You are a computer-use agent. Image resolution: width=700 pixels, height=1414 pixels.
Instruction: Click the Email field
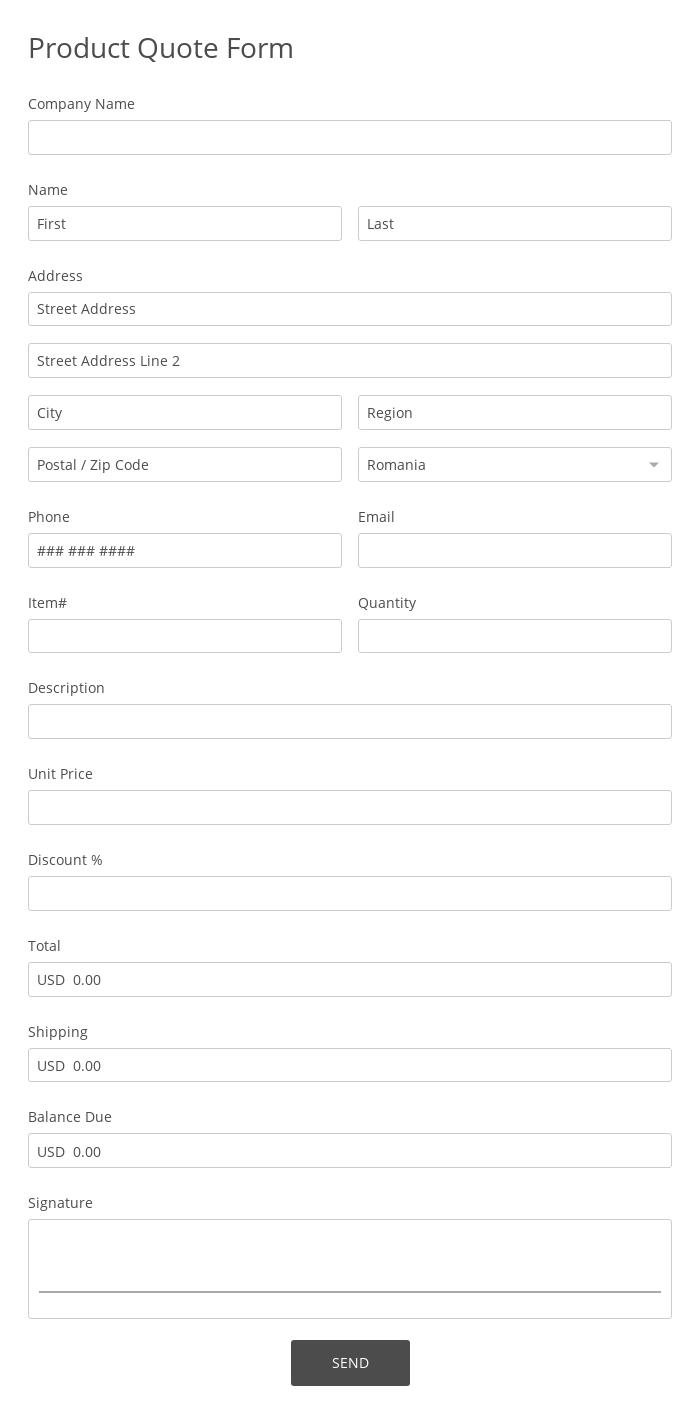point(515,550)
